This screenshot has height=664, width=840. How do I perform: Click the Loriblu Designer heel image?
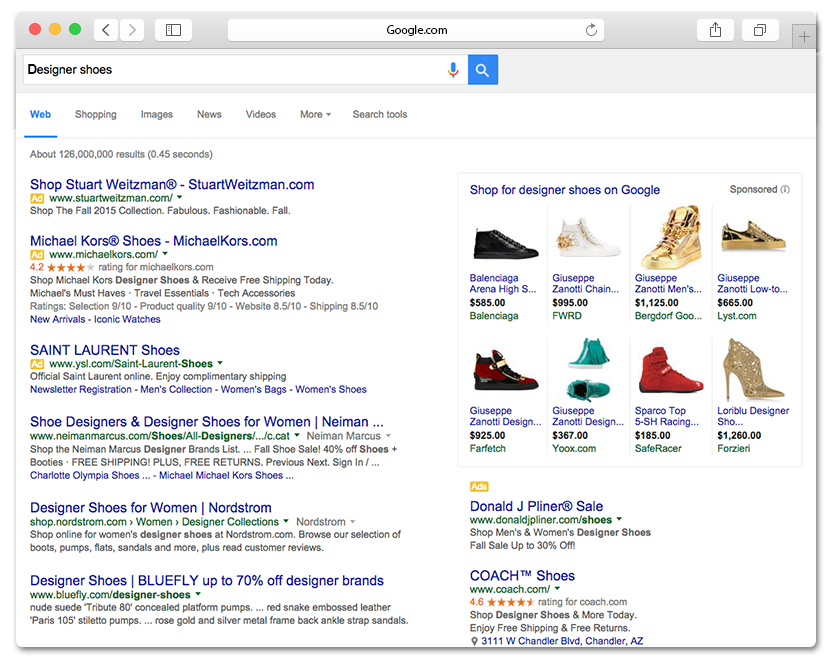point(753,370)
